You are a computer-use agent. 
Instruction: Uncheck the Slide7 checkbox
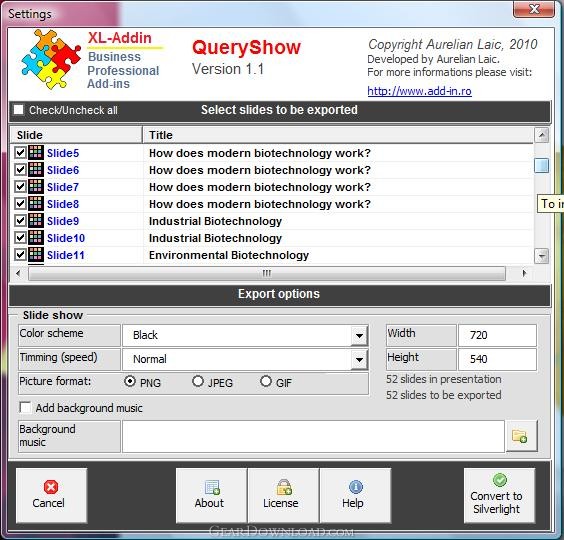(20, 186)
